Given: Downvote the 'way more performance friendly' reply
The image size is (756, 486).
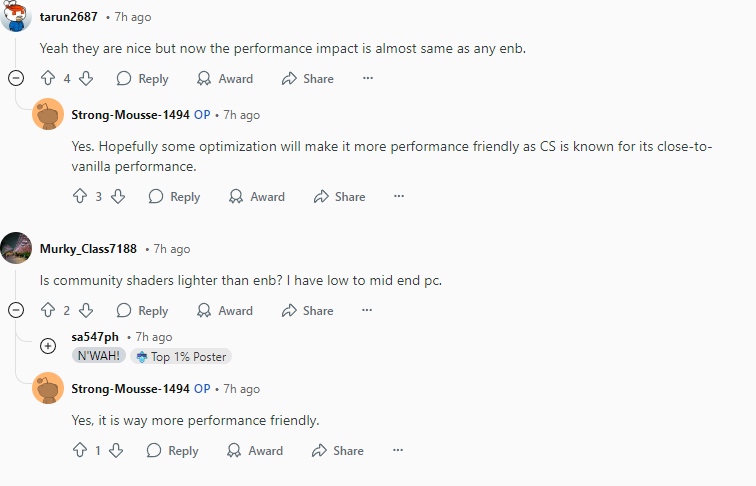Looking at the screenshot, I should tap(117, 450).
